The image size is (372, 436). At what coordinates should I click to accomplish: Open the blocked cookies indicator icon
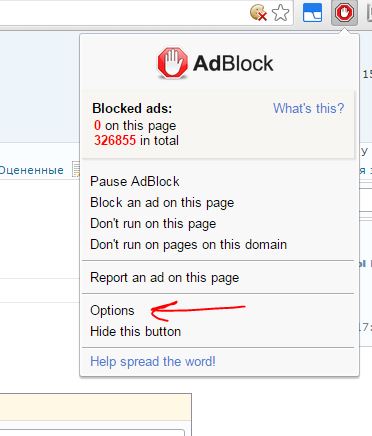[x=258, y=13]
